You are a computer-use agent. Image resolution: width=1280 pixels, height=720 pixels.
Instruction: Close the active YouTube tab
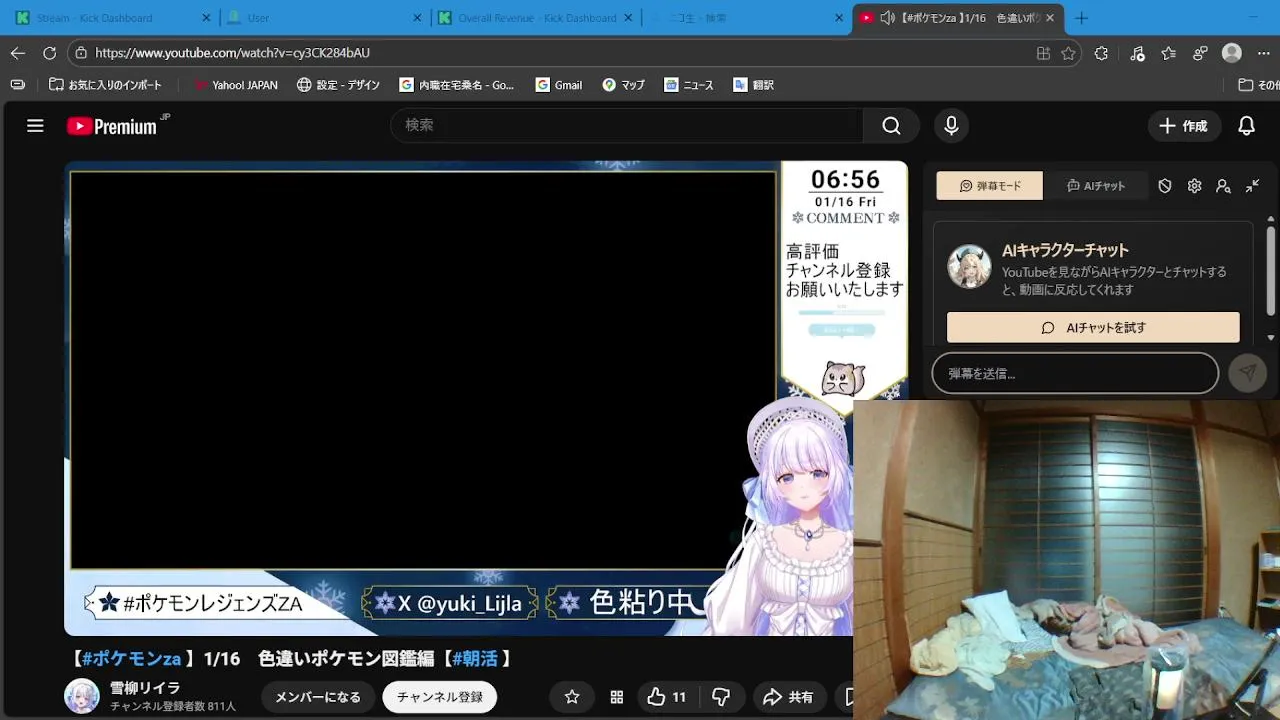tap(1050, 18)
